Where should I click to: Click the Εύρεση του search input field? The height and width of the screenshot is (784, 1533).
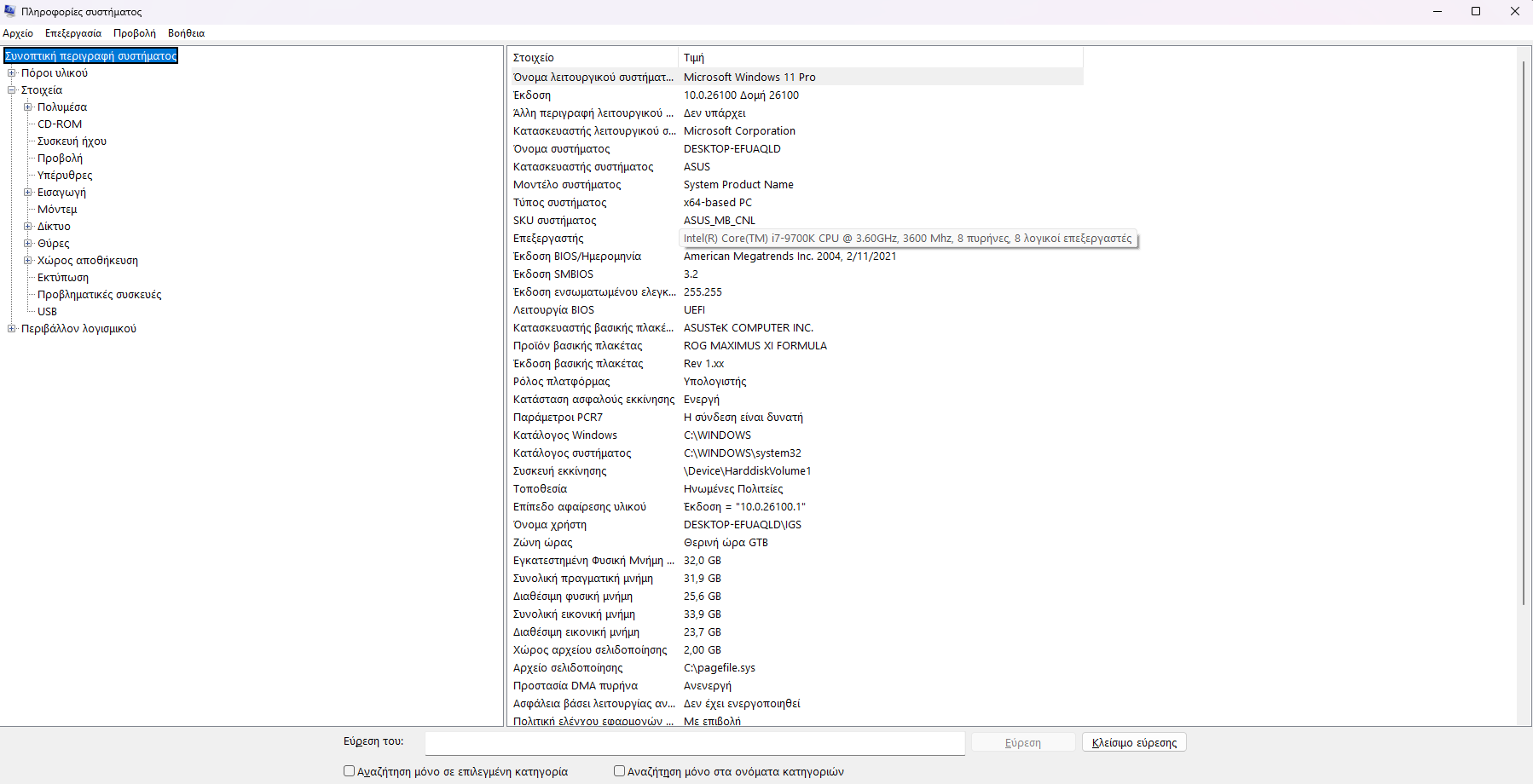695,743
